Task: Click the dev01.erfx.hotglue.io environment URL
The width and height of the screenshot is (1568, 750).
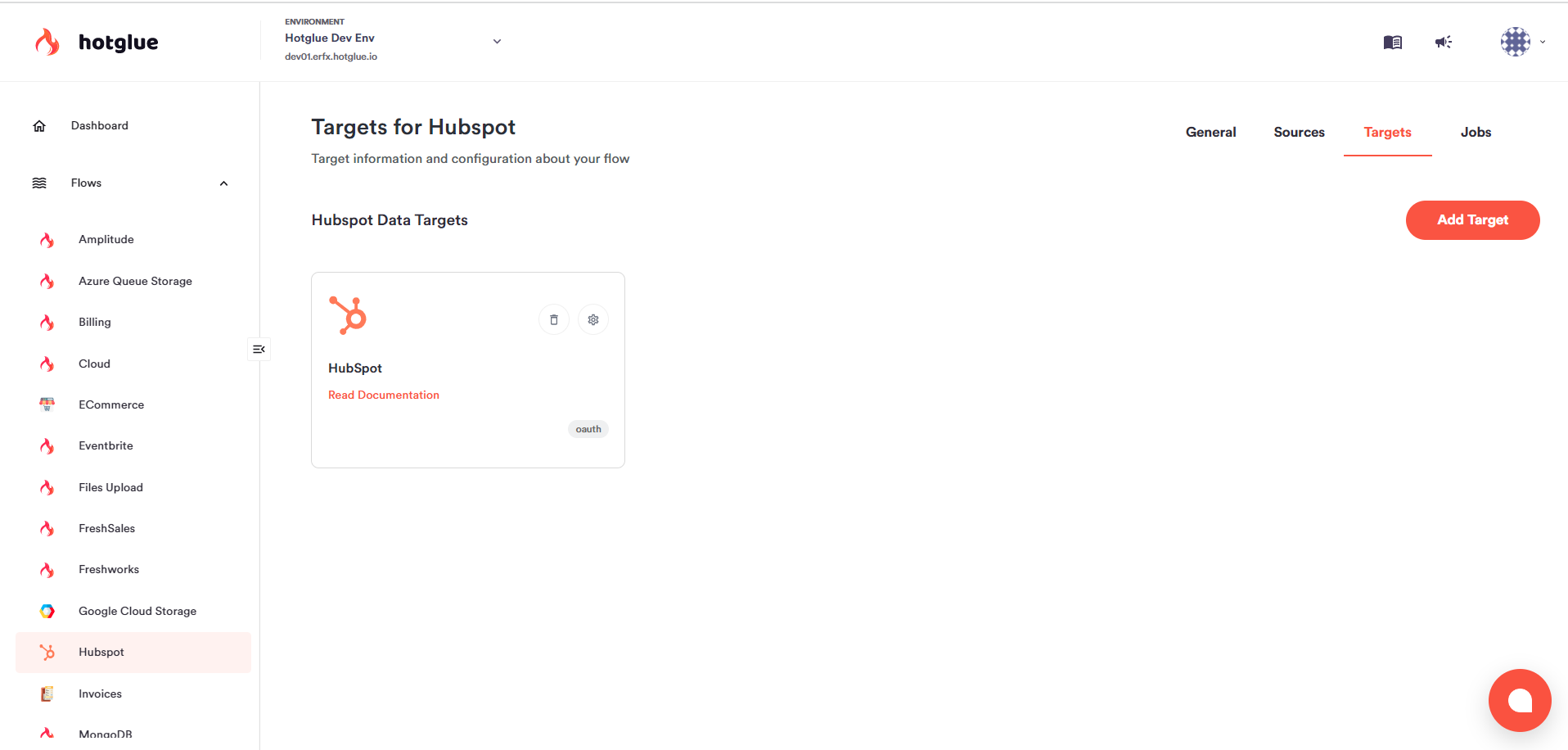Action: click(x=331, y=56)
